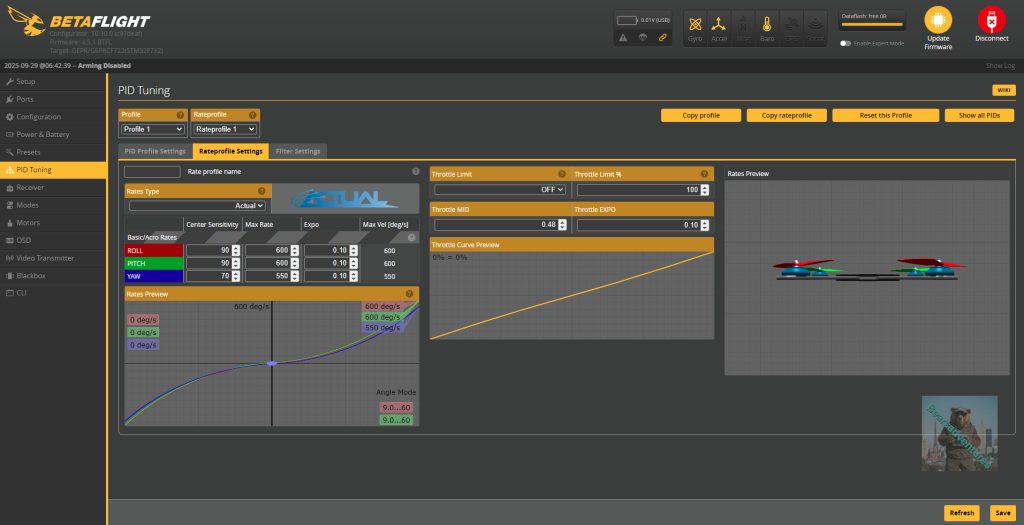Toggle Enable Expert Mode switch
Screen dimensions: 1024x525
click(x=846, y=43)
